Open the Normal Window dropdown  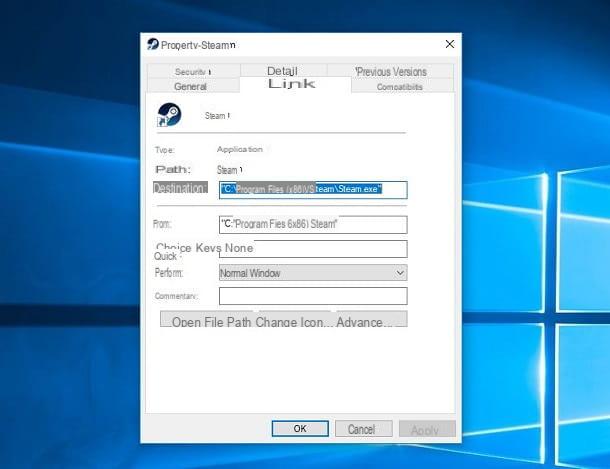(x=313, y=273)
